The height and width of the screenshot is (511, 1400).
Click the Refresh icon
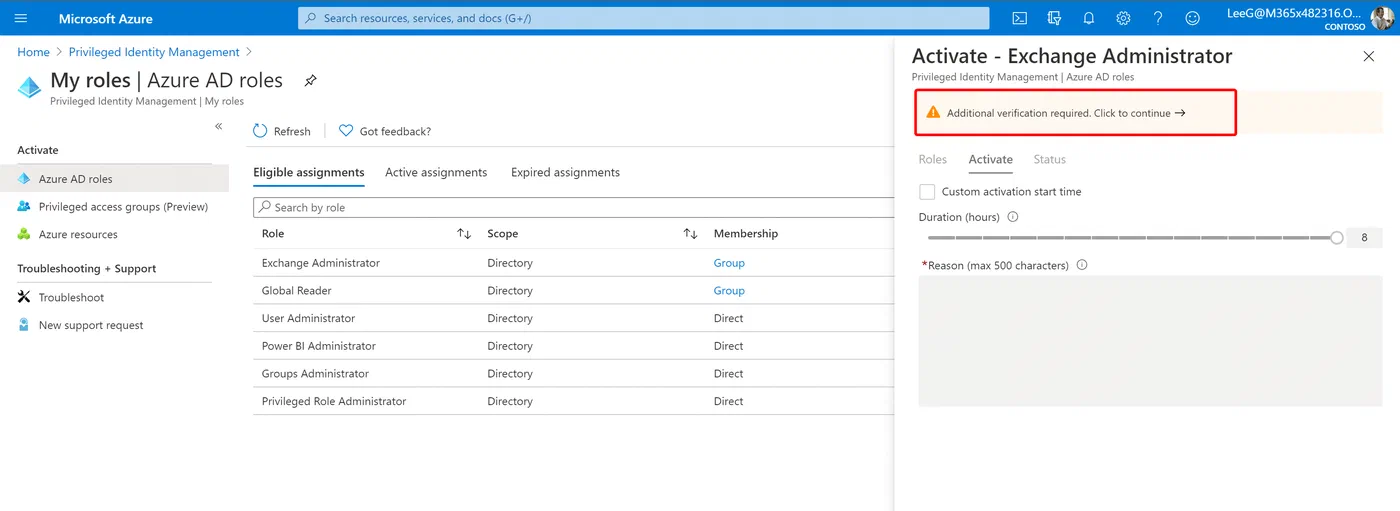(x=260, y=131)
